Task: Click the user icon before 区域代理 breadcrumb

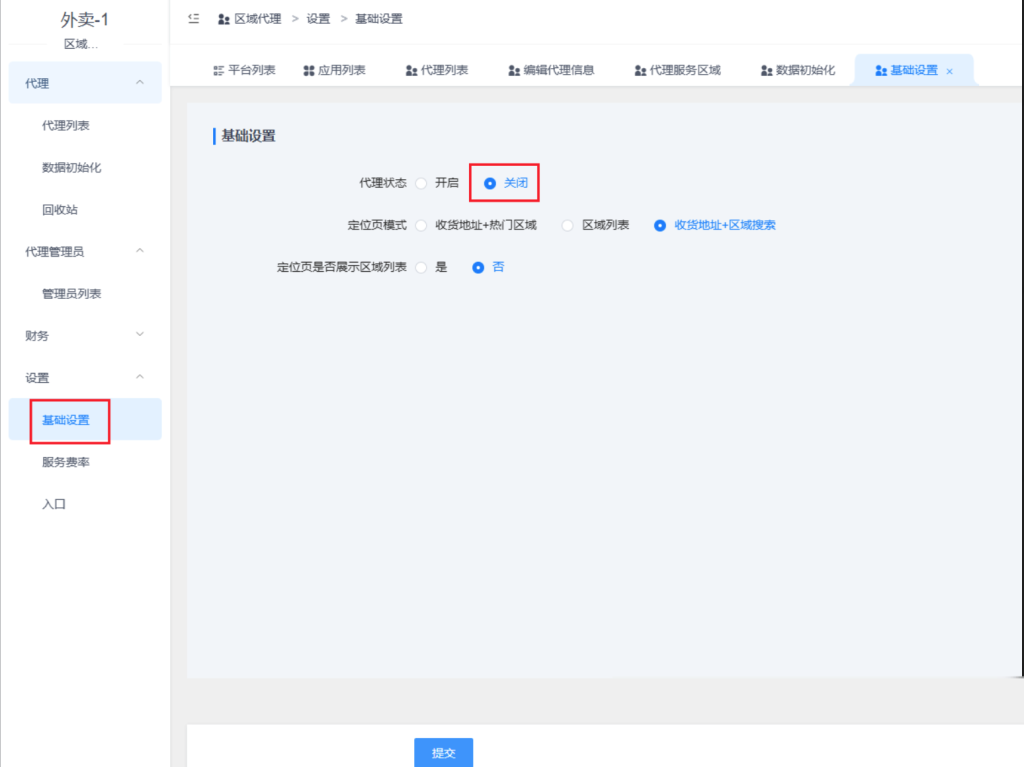Action: tap(223, 18)
